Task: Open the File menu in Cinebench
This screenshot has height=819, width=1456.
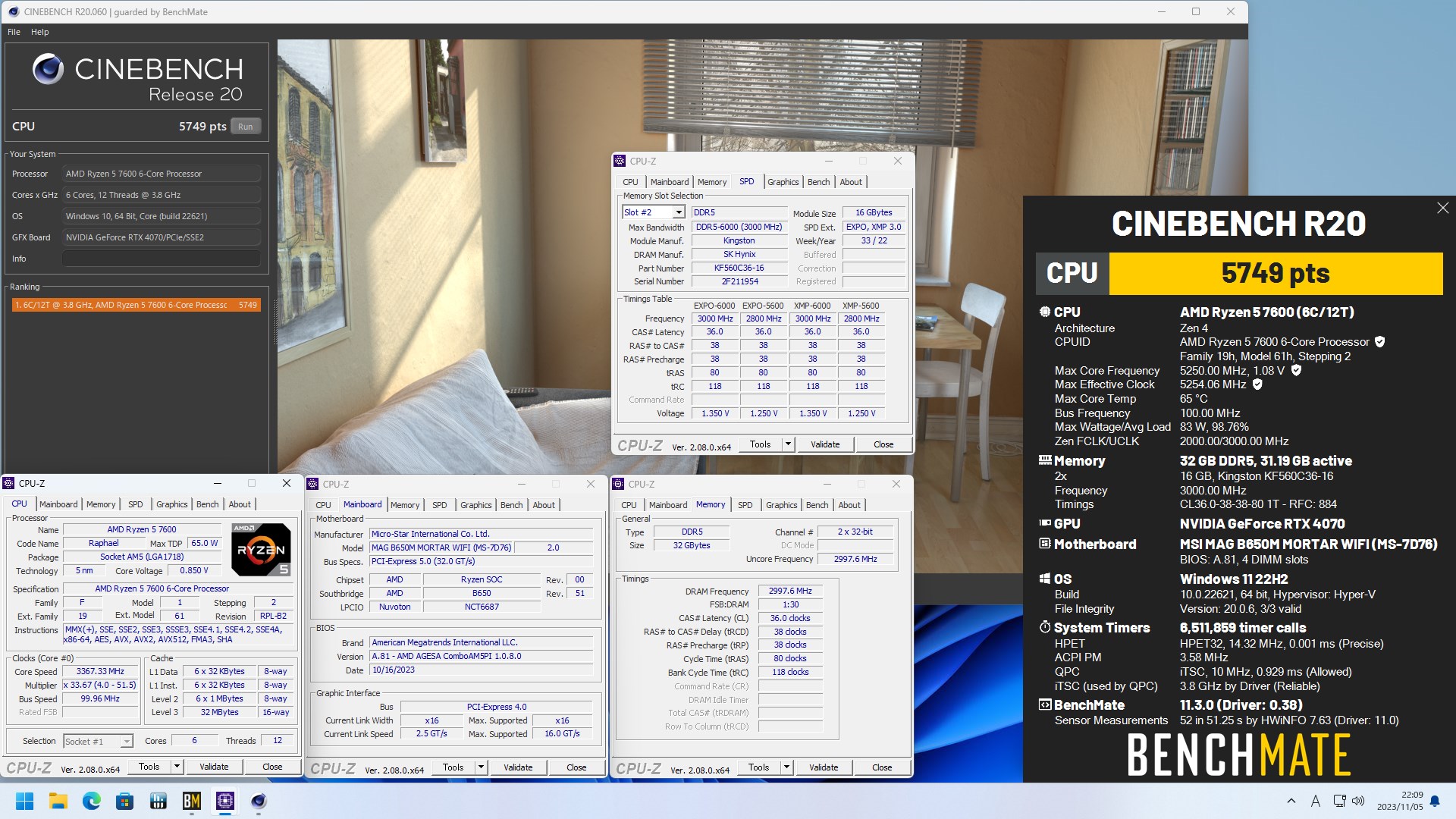Action: [14, 32]
